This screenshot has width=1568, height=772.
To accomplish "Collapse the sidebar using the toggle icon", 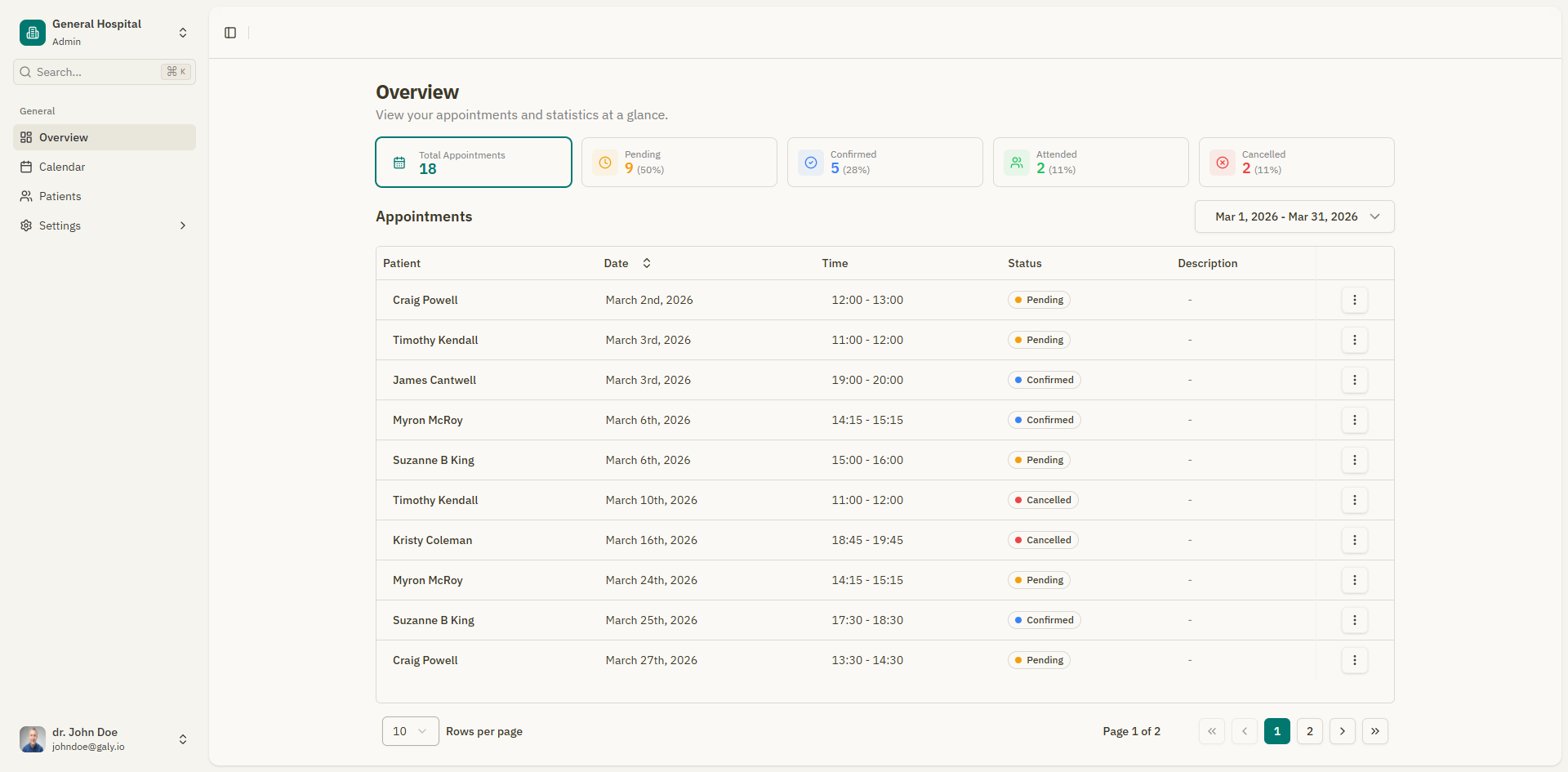I will tap(229, 33).
